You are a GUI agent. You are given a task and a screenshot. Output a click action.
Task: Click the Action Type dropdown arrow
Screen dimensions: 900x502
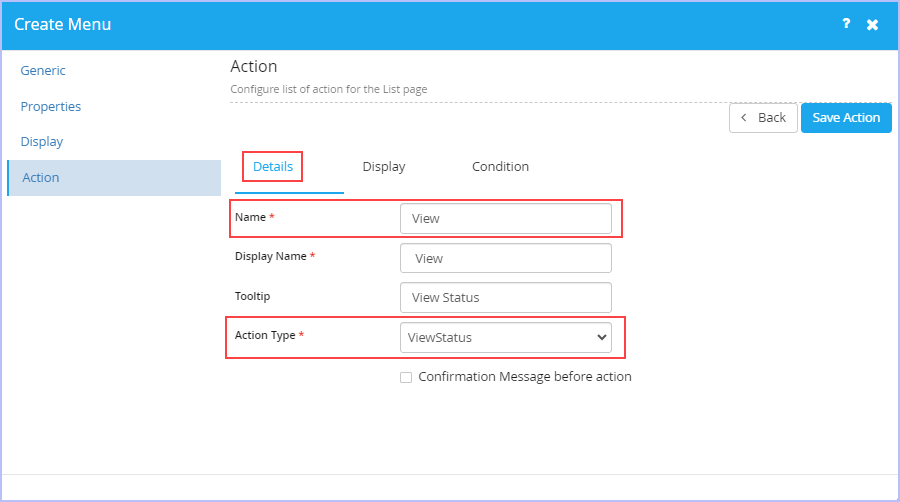pos(602,337)
